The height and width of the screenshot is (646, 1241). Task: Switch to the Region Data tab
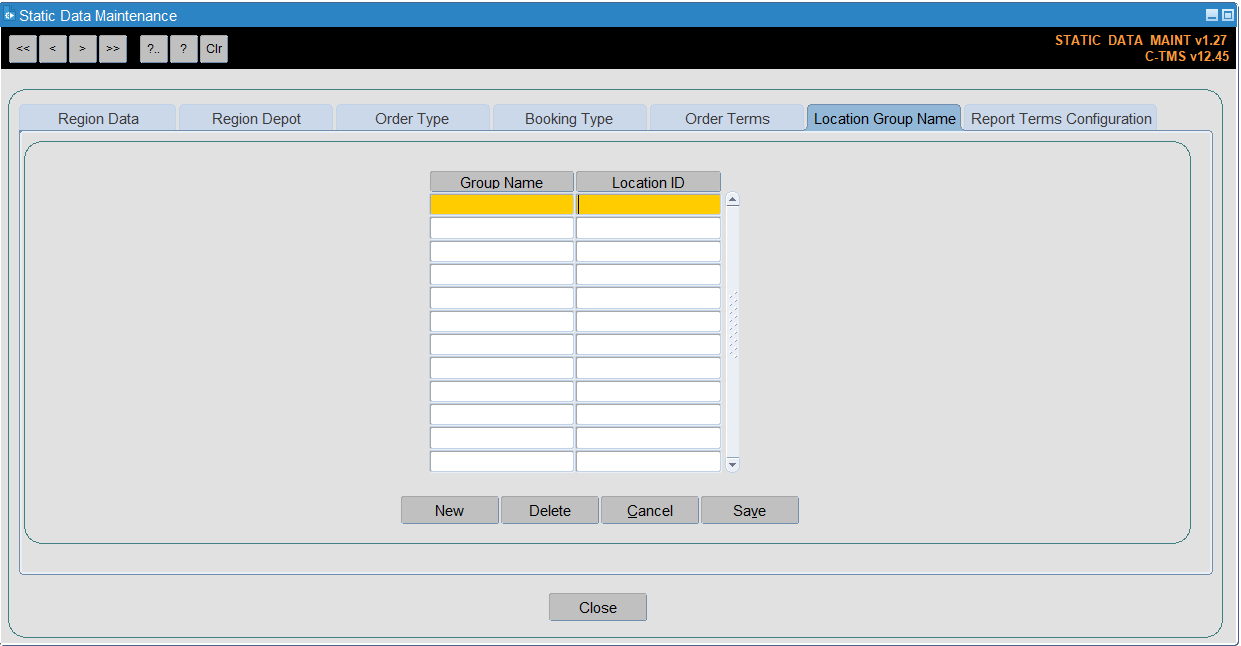point(98,118)
